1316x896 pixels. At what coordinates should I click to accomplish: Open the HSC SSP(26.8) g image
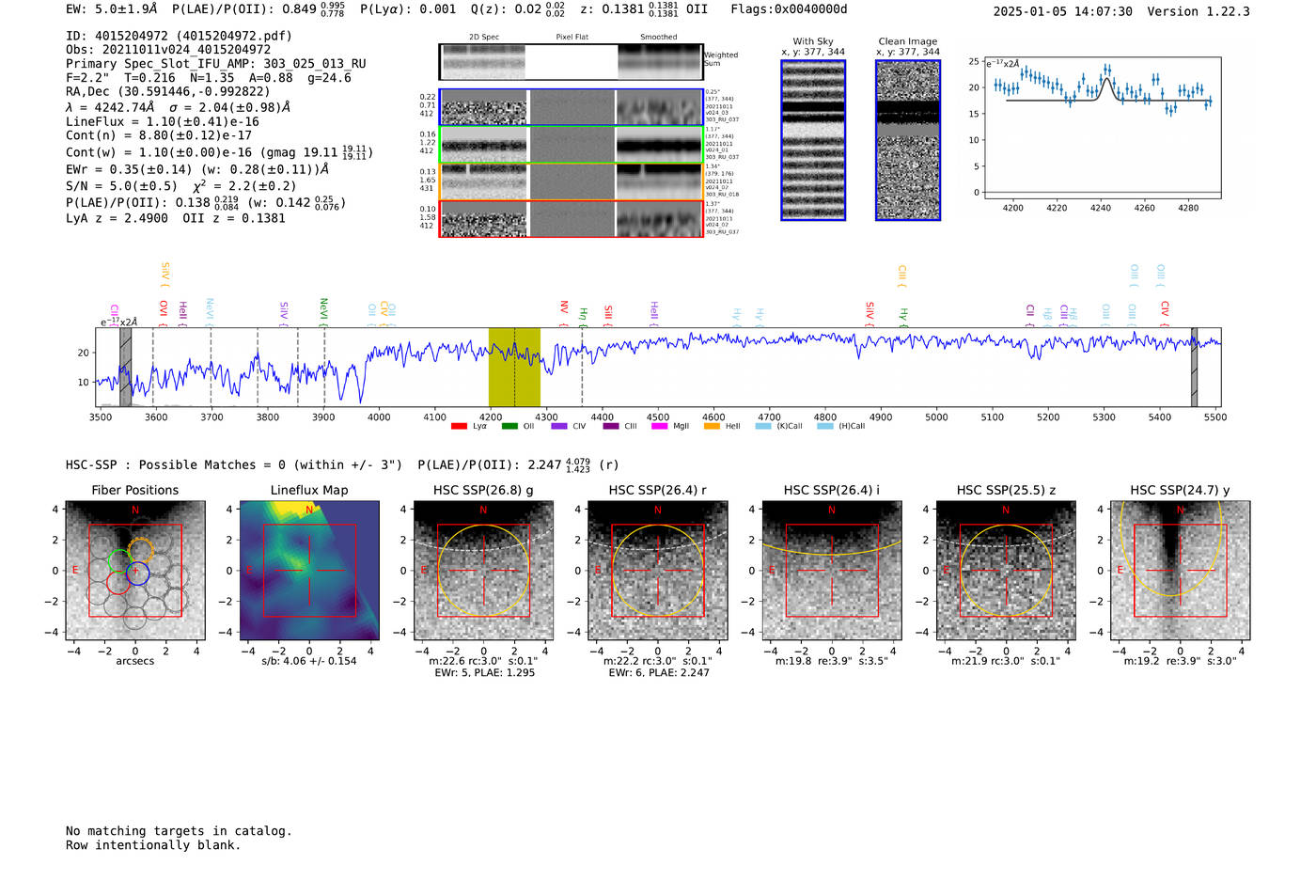pos(483,571)
